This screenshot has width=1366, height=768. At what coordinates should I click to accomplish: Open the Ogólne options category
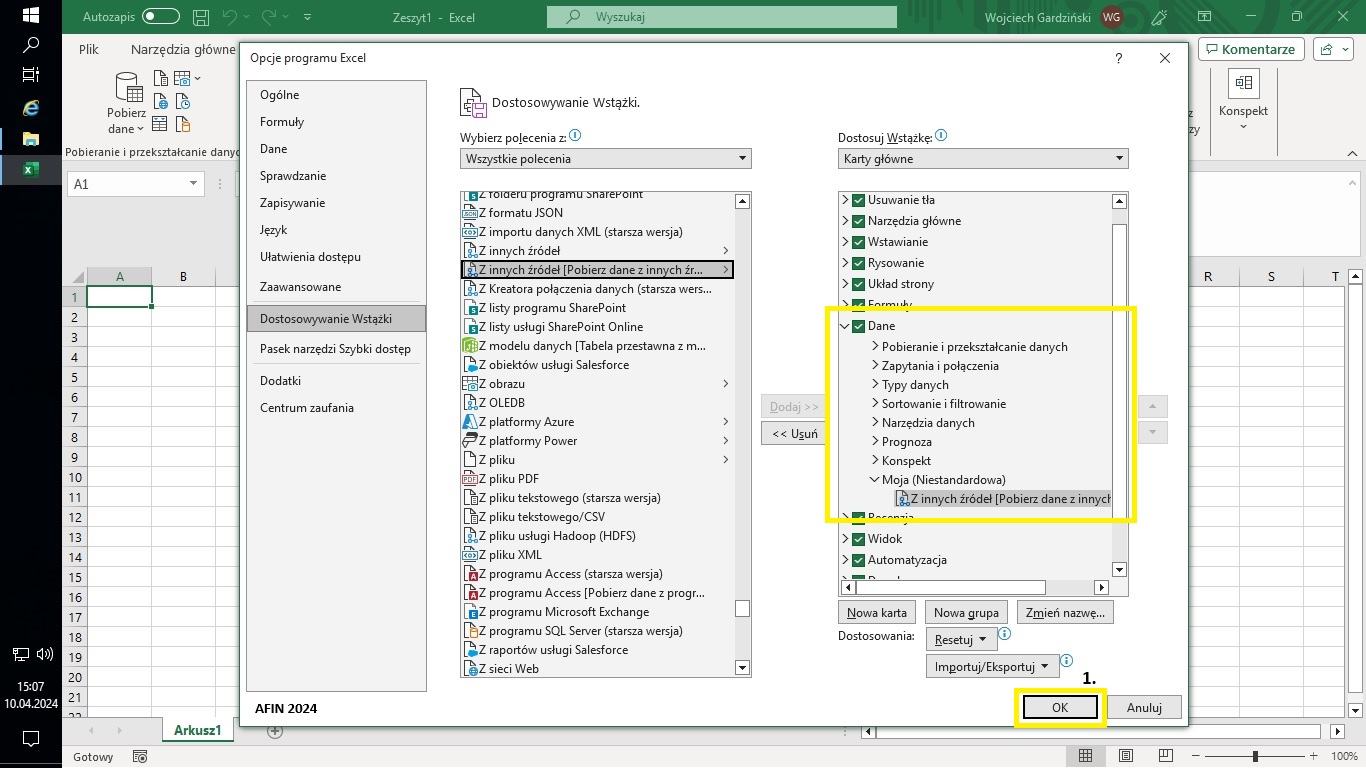pyautogui.click(x=336, y=95)
